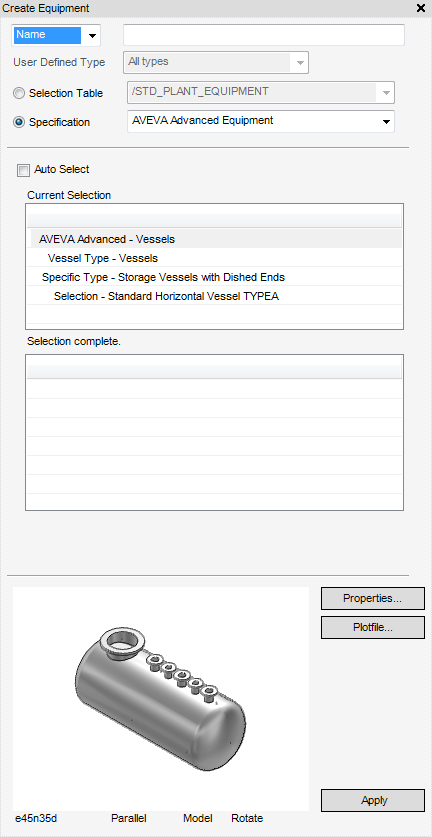
Task: Click the Rotate mode label
Action: click(x=247, y=818)
